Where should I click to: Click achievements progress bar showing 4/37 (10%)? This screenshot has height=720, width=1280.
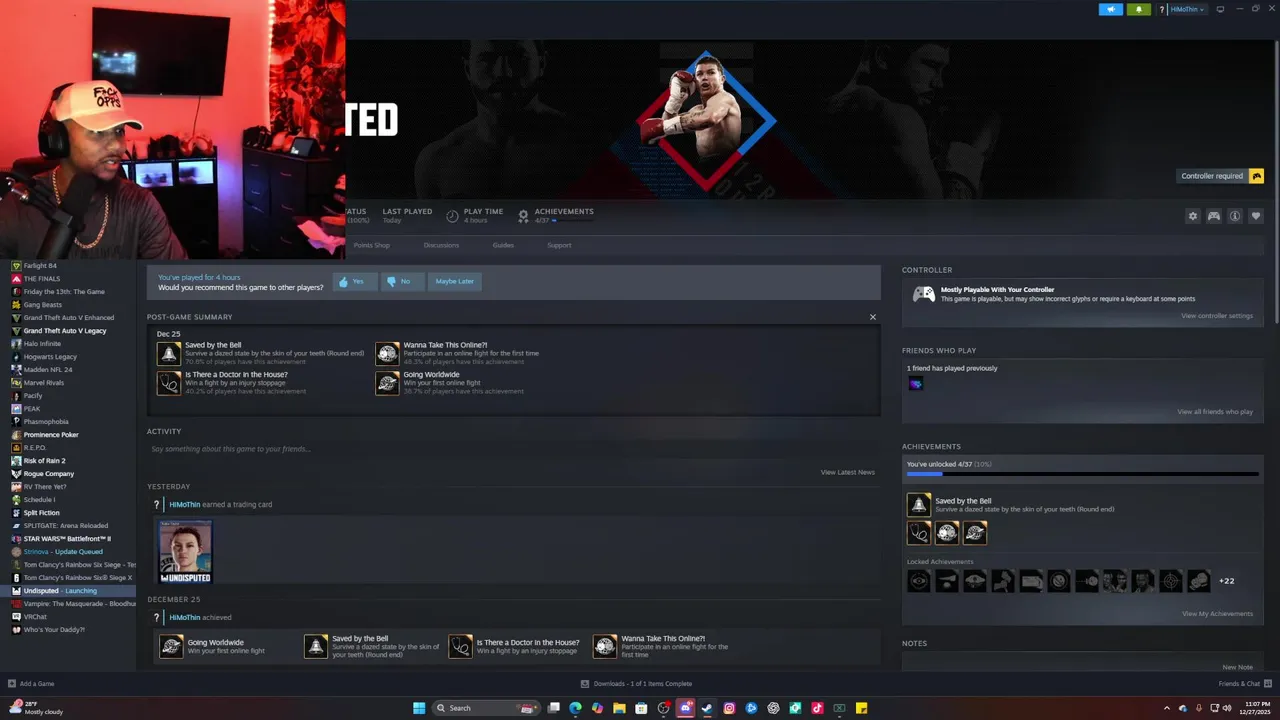1083,474
